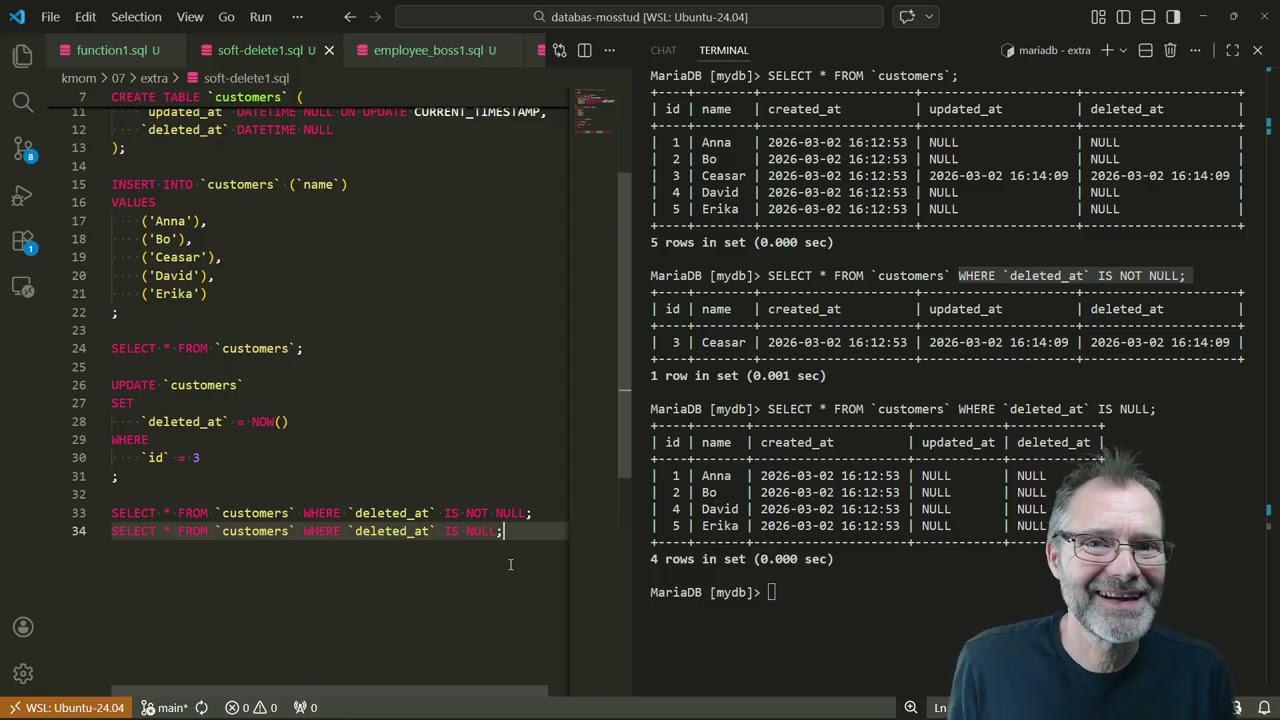Click the code minimap thumbnail

coord(595,112)
